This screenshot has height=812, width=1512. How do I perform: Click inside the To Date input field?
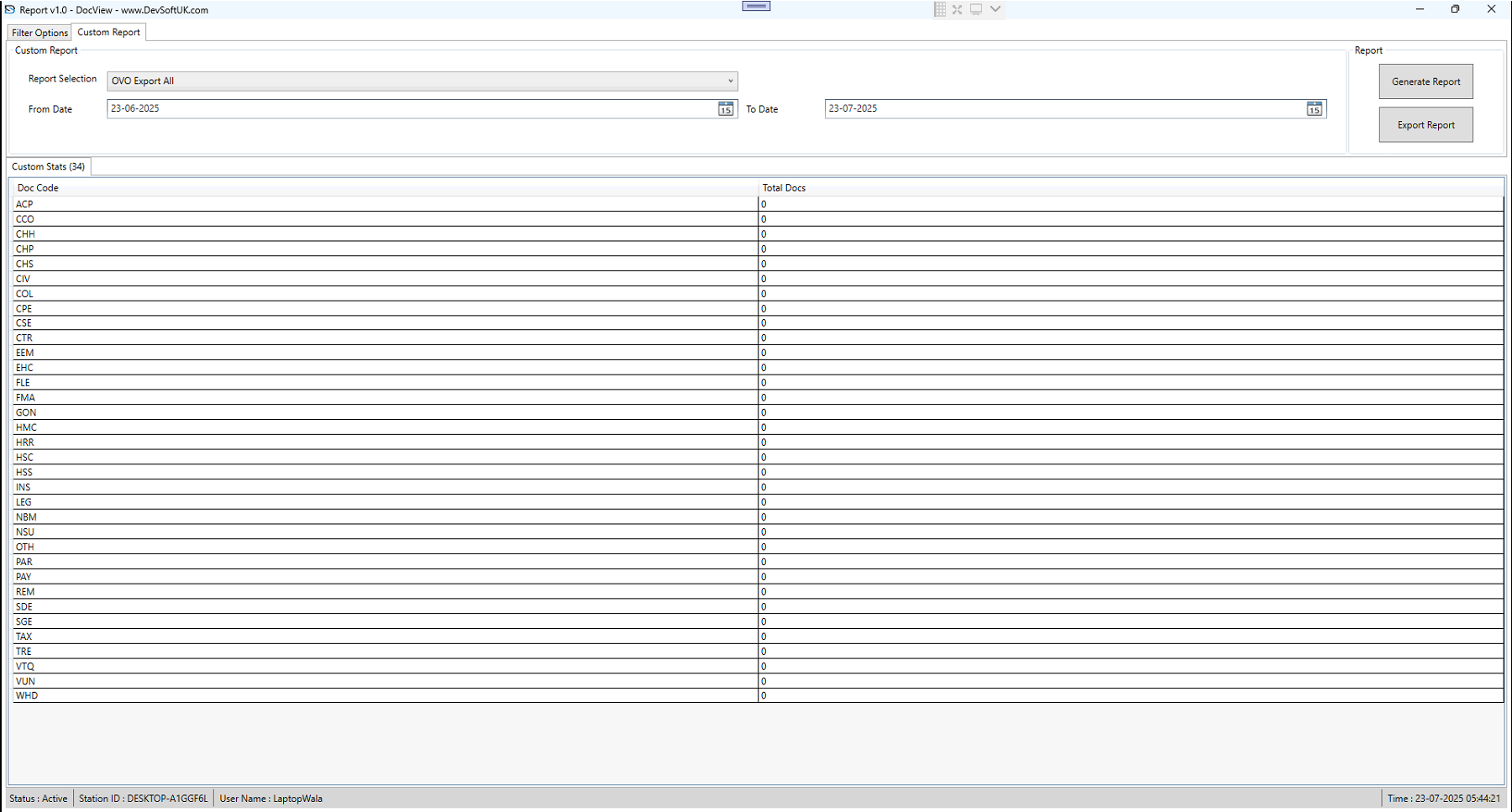[x=1008, y=108]
